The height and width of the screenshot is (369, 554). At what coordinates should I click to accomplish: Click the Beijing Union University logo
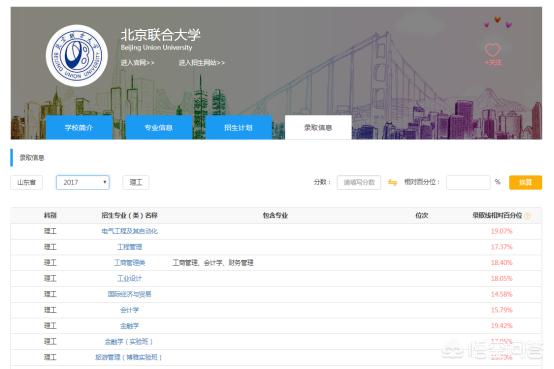click(x=77, y=55)
